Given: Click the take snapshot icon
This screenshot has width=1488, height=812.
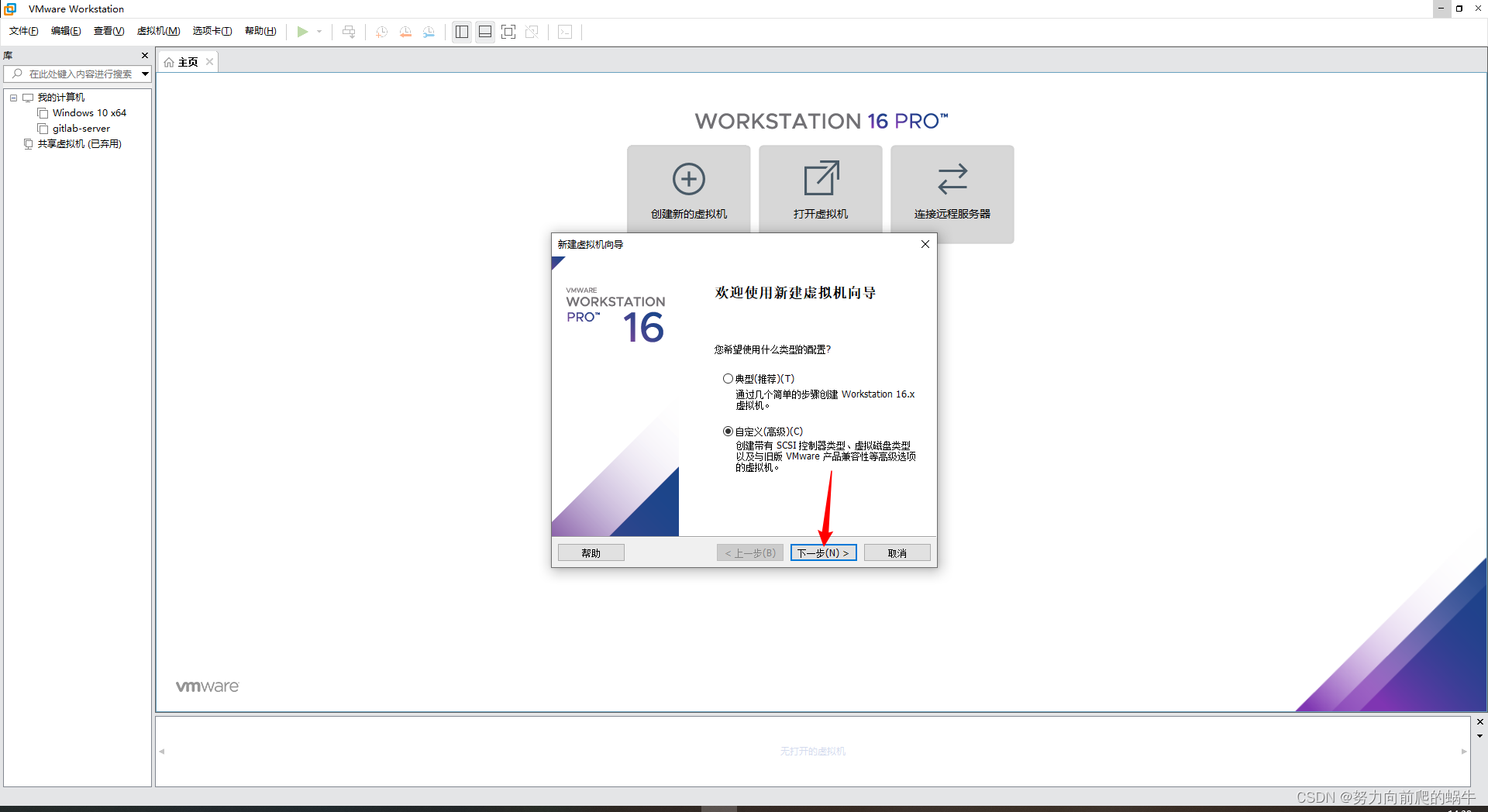Looking at the screenshot, I should tap(381, 32).
